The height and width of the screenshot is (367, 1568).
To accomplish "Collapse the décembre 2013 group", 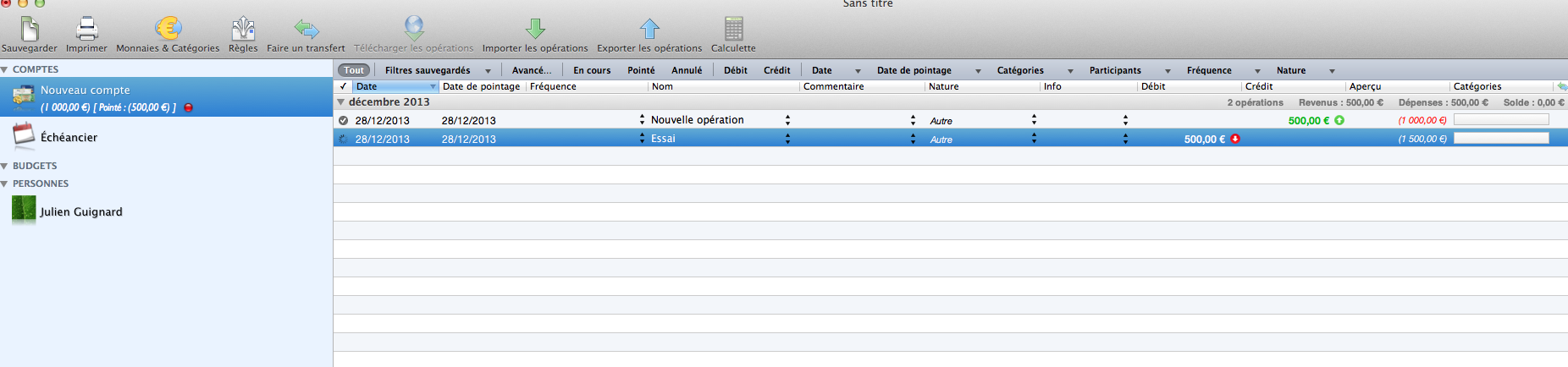I will click(x=341, y=101).
